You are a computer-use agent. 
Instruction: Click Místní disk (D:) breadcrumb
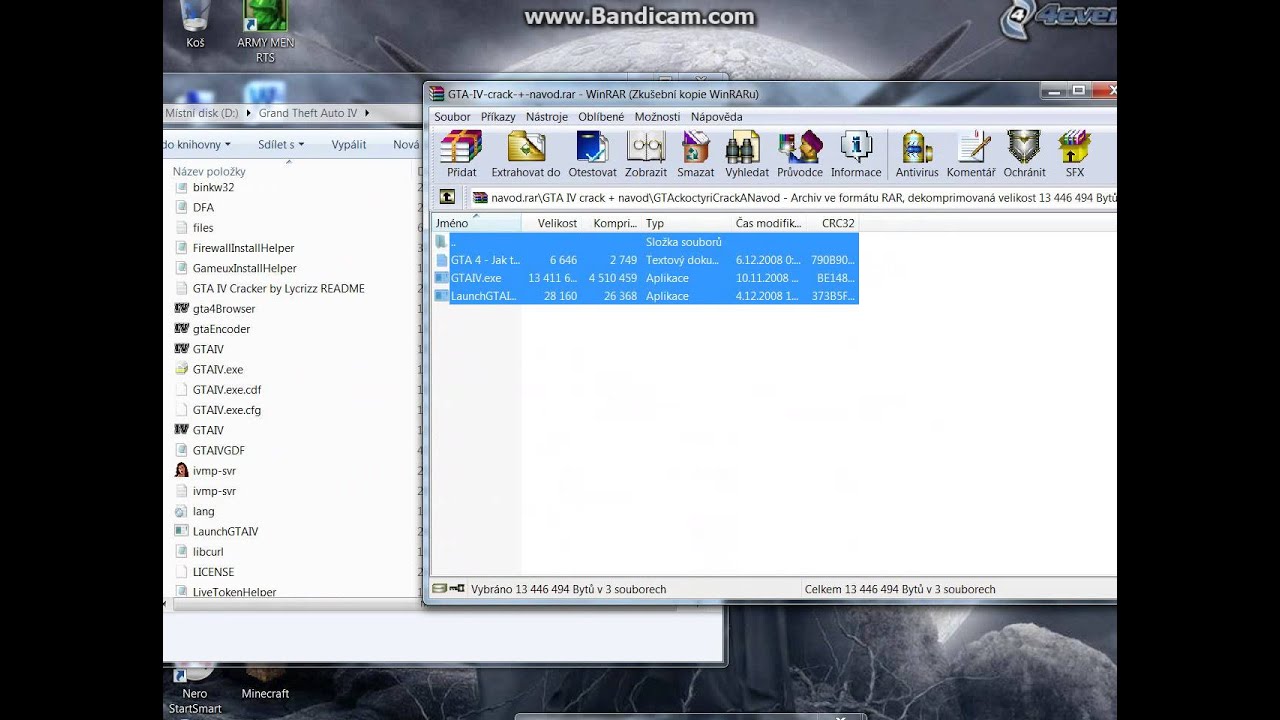click(x=201, y=113)
